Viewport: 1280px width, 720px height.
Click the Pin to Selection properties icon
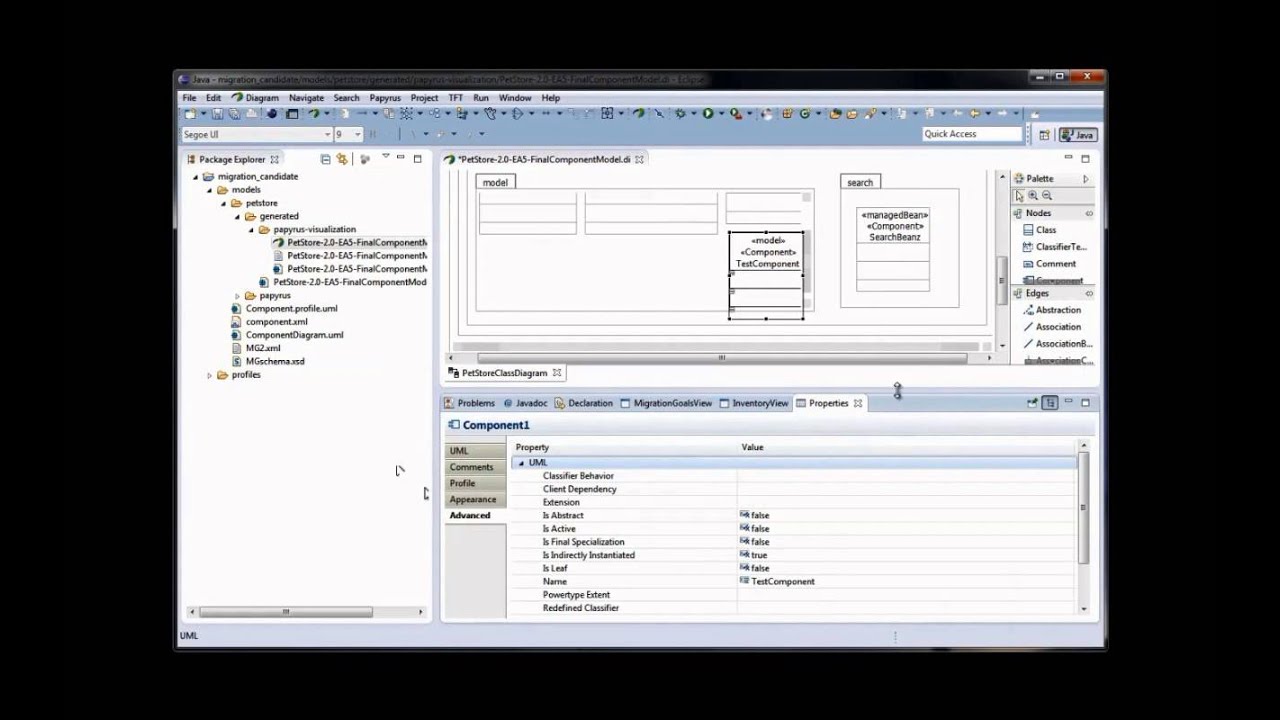click(1032, 403)
